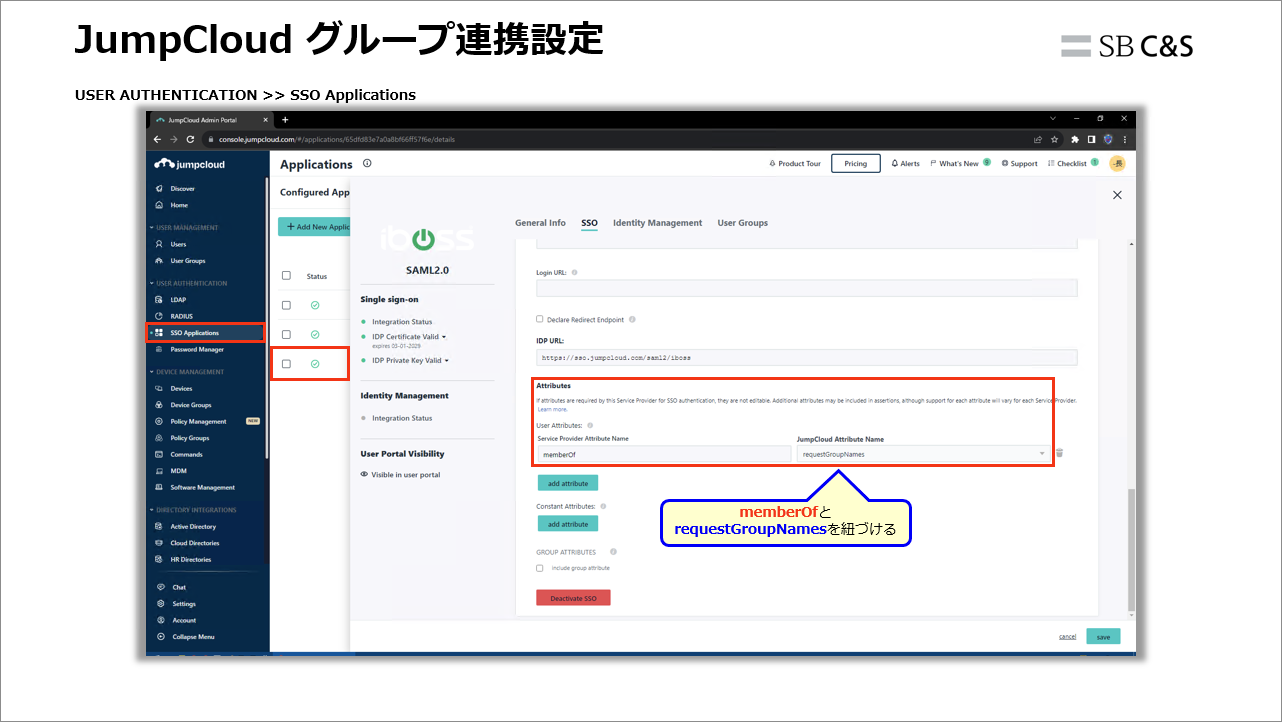
Task: Open the Chrome three-dot menu
Action: [x=1124, y=139]
